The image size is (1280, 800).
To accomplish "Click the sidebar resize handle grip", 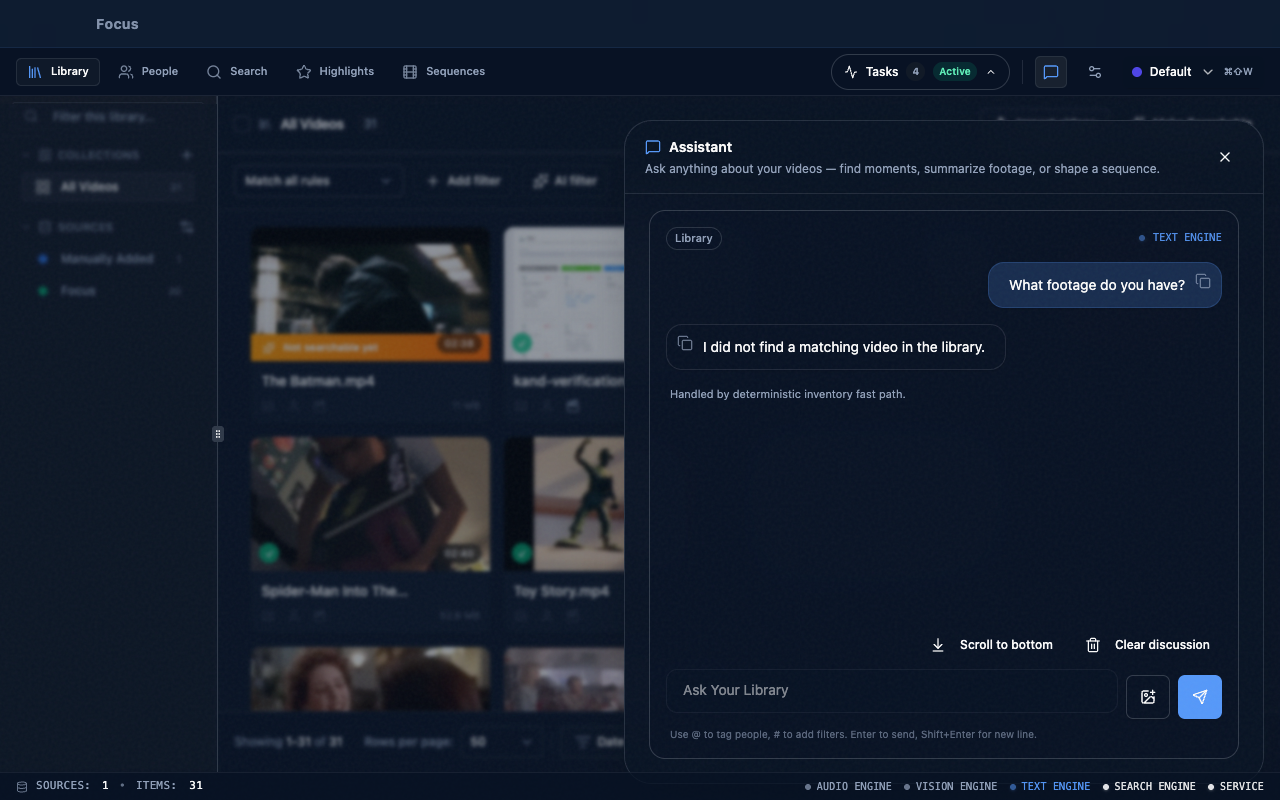I will click(x=218, y=434).
